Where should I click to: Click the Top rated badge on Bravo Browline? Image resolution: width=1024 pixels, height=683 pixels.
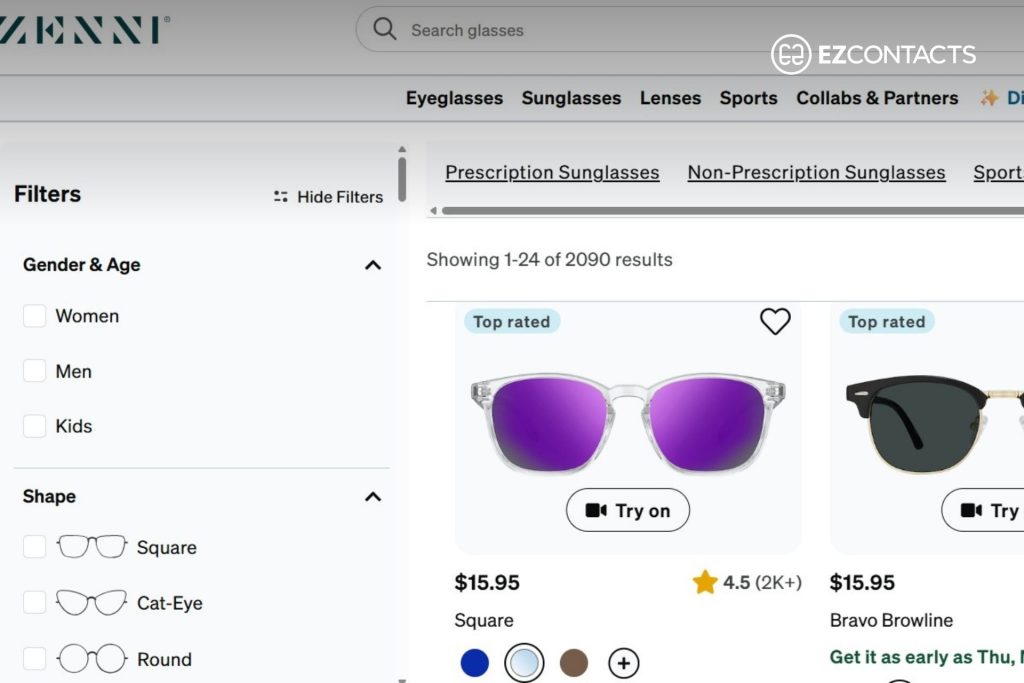(887, 321)
